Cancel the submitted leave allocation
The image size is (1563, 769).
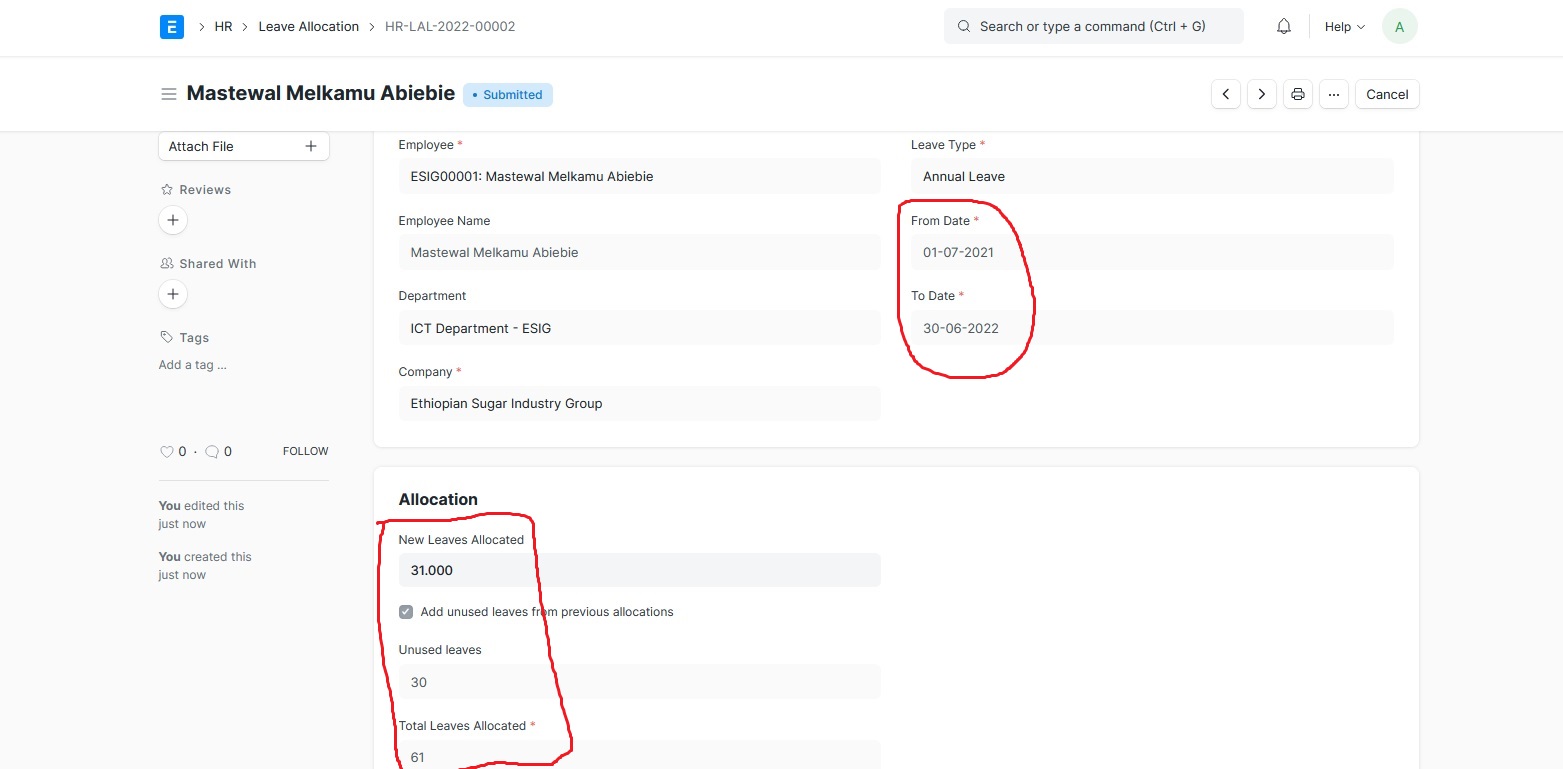click(1387, 94)
